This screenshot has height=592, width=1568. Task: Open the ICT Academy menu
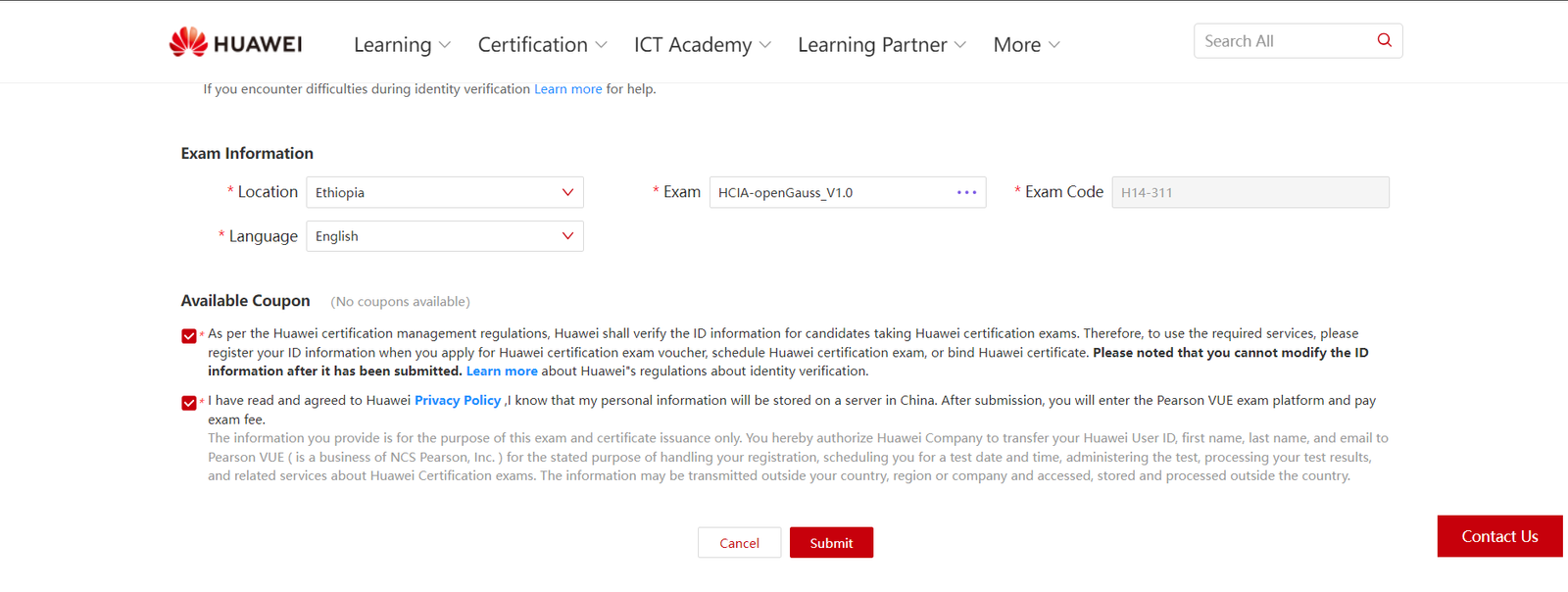(702, 45)
